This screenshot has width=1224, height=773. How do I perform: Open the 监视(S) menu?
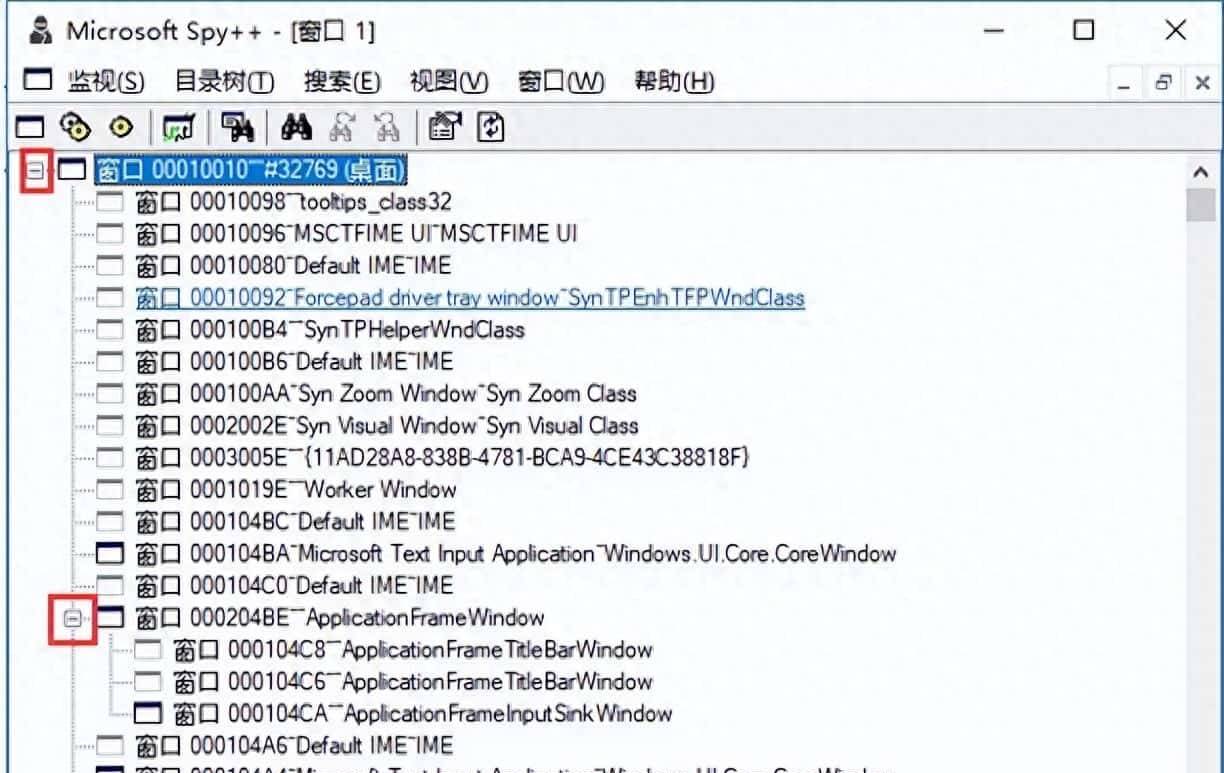click(x=106, y=82)
